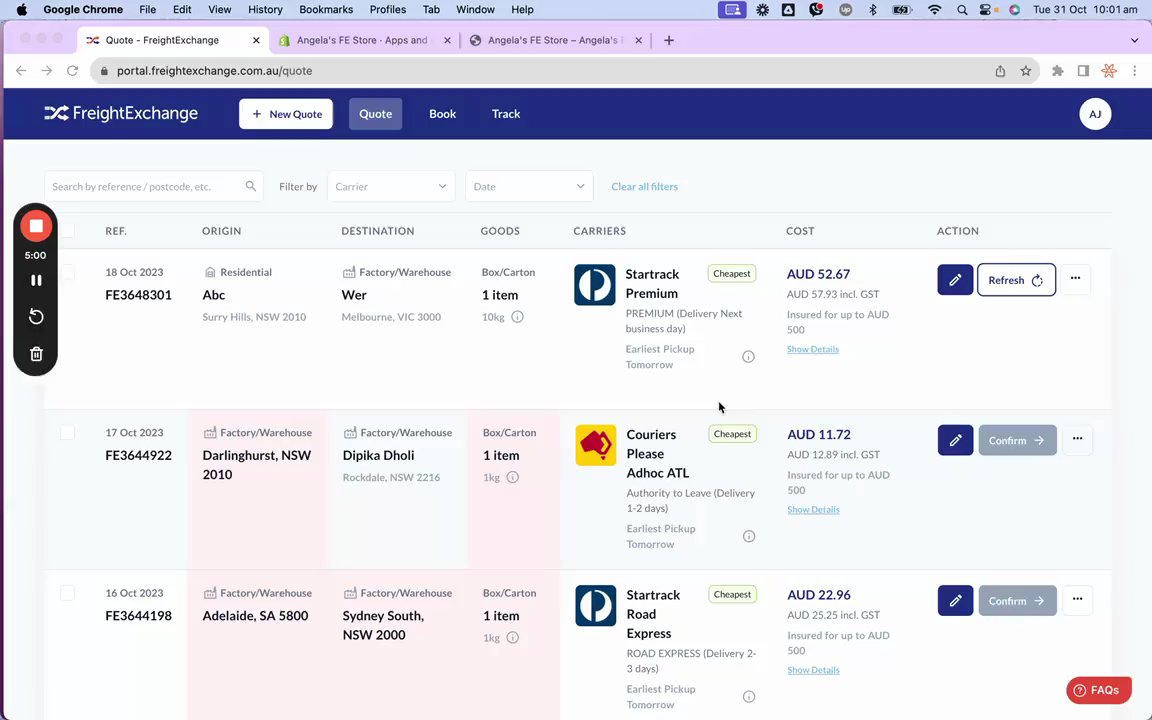
Task: Open the AJ user profile avatar
Action: 1095,114
